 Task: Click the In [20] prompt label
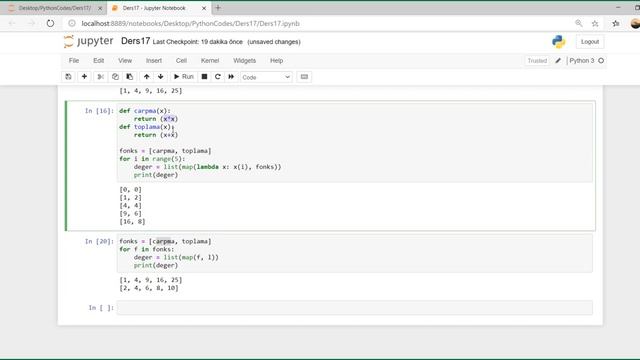pyautogui.click(x=99, y=241)
